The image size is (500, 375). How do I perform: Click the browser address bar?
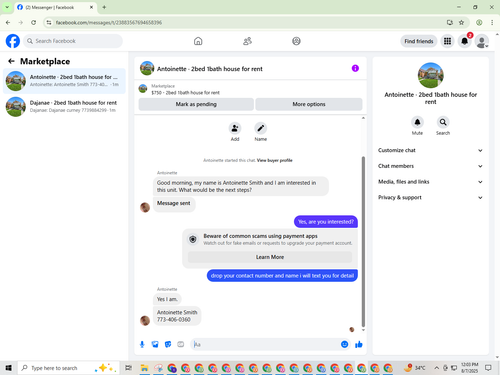(247, 22)
